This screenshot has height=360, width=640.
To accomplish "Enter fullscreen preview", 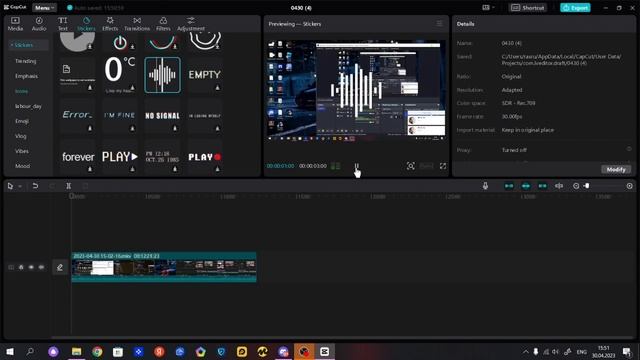I will 443,166.
